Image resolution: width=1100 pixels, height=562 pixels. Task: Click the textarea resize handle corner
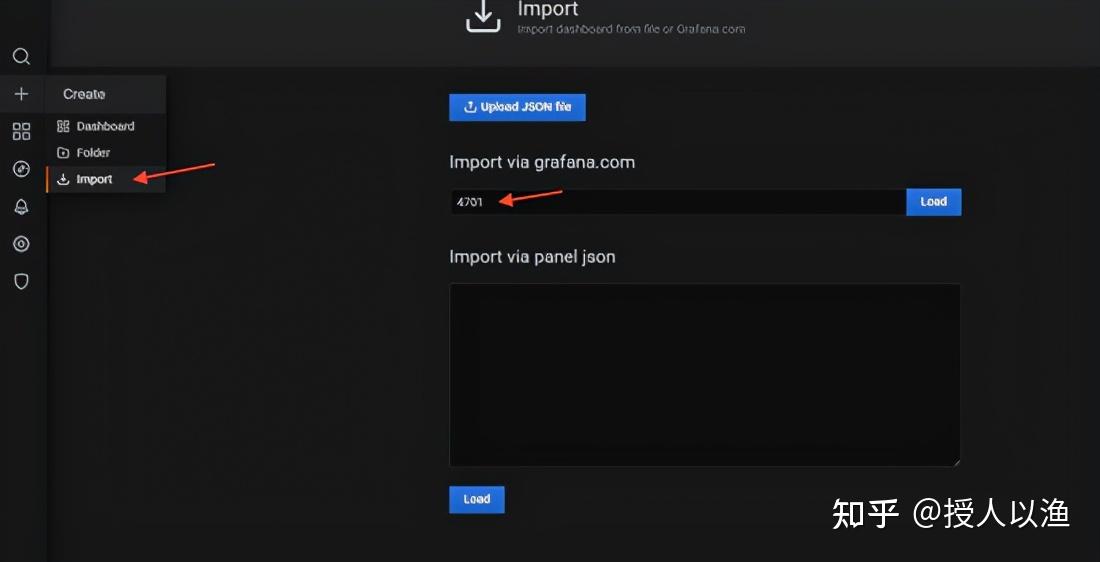pyautogui.click(x=955, y=462)
